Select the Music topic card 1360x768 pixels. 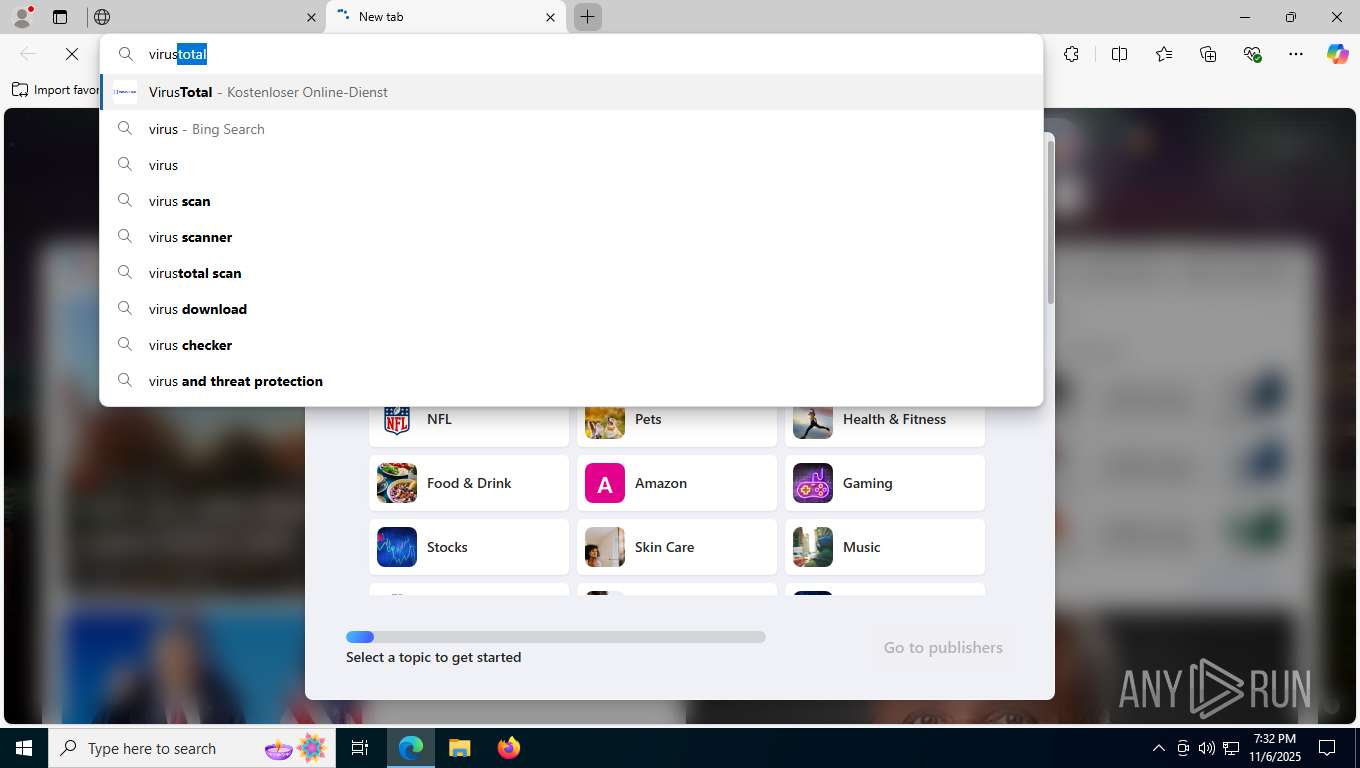885,547
